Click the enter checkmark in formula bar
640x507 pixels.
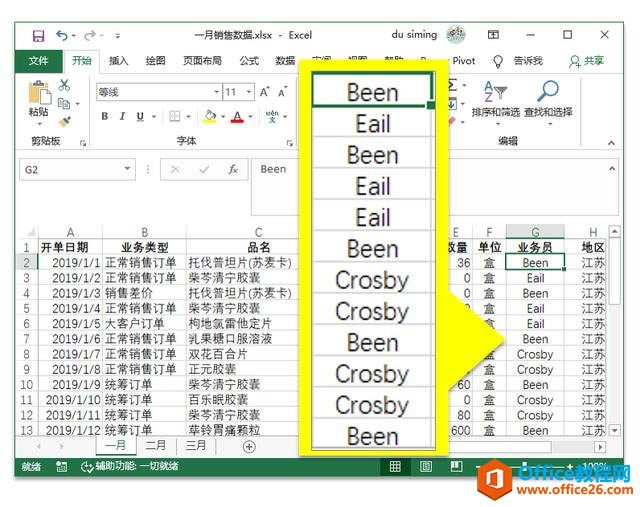[204, 169]
